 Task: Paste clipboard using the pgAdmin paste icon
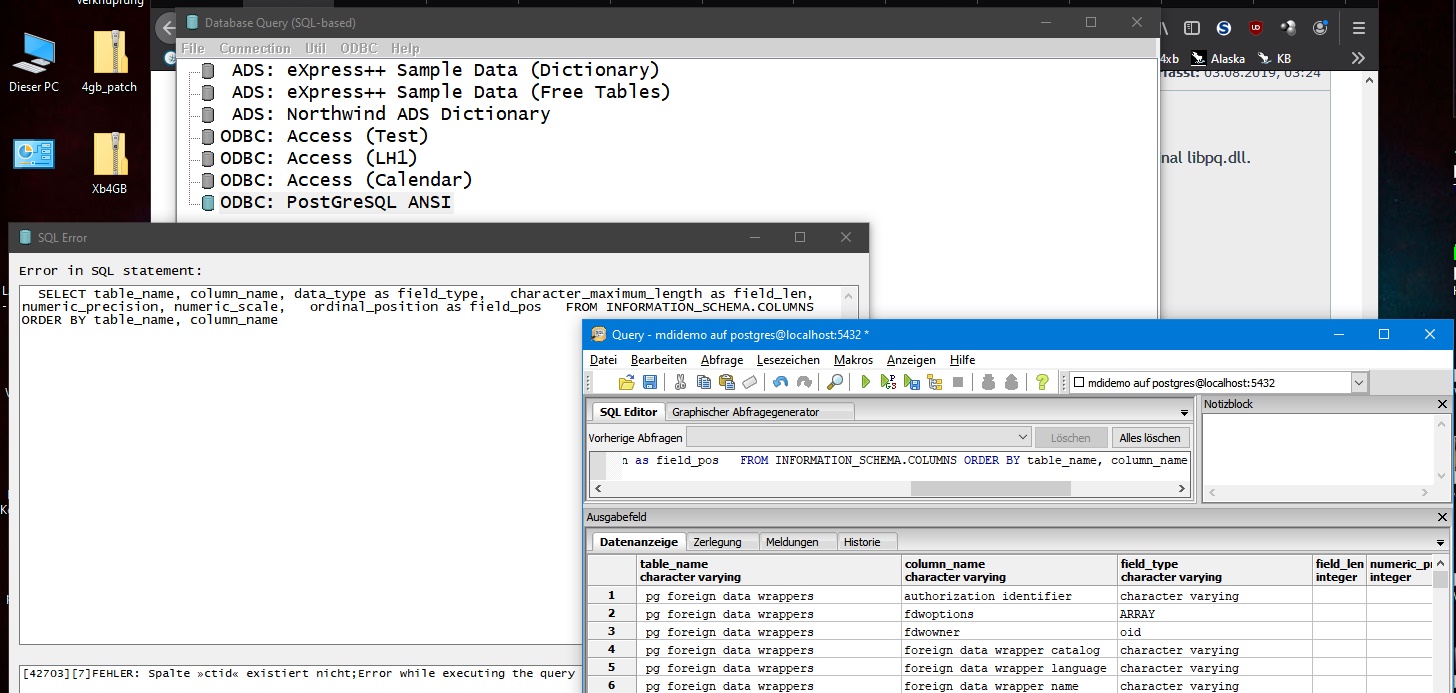pyautogui.click(x=727, y=382)
